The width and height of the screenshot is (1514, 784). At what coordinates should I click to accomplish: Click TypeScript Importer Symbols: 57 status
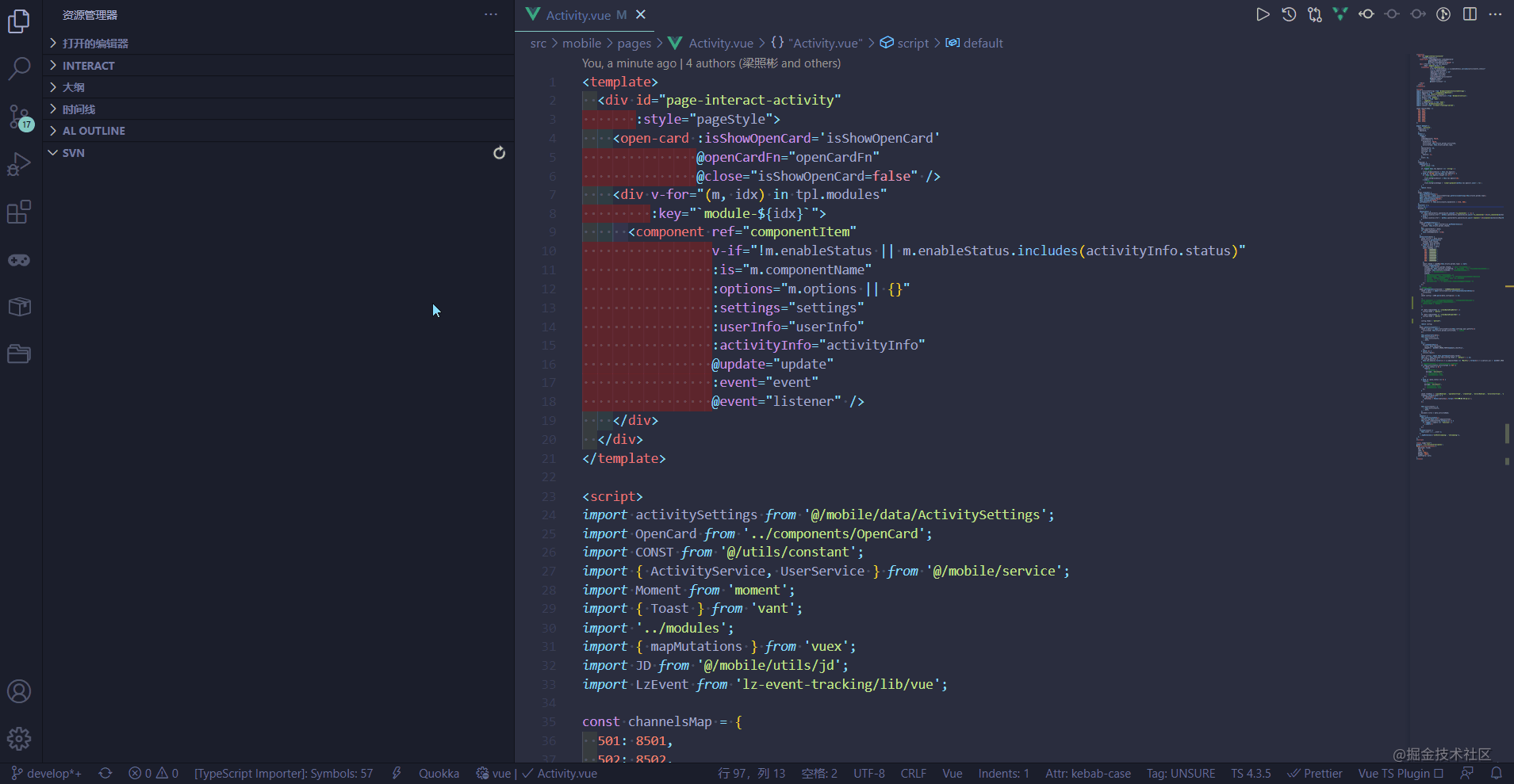pos(283,773)
